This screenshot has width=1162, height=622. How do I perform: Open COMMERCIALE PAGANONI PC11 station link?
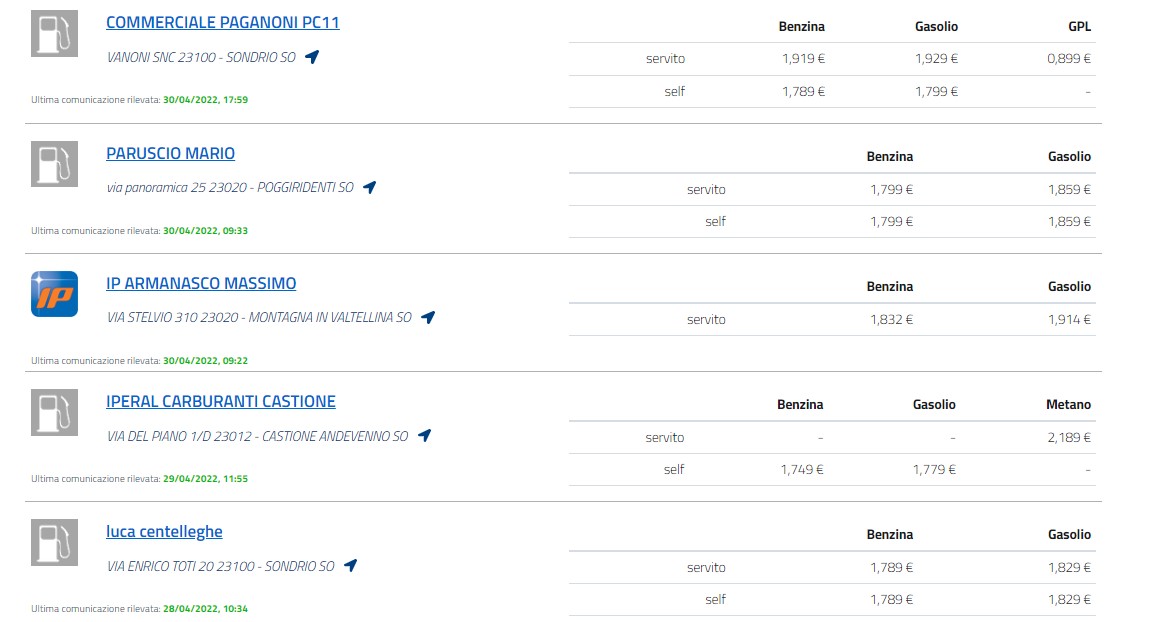222,22
